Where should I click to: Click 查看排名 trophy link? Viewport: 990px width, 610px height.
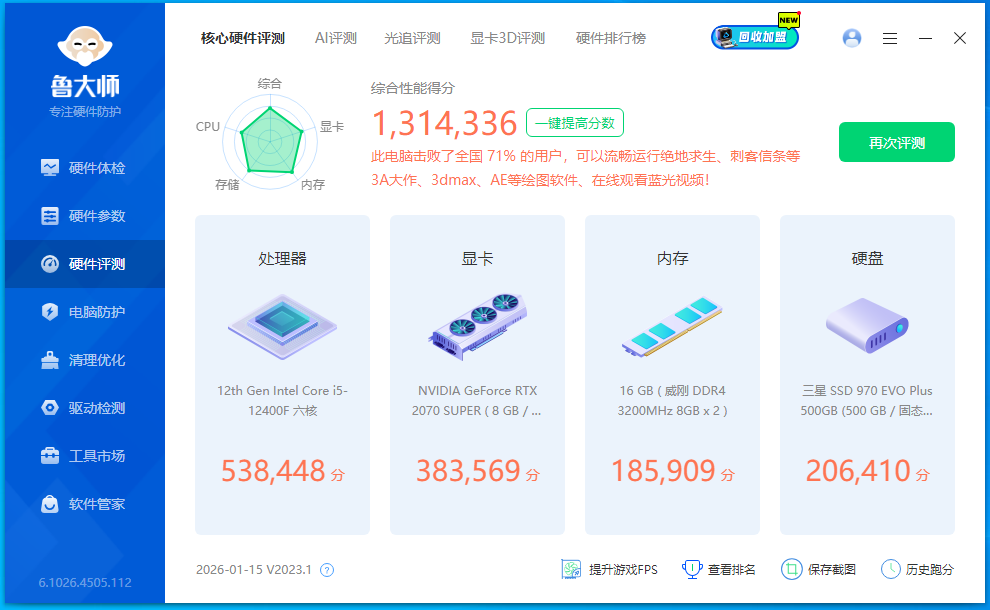(719, 569)
